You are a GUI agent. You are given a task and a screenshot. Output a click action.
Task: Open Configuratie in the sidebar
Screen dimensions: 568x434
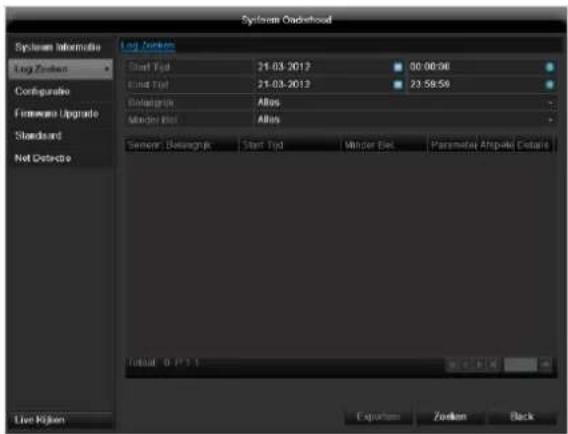tap(59, 91)
